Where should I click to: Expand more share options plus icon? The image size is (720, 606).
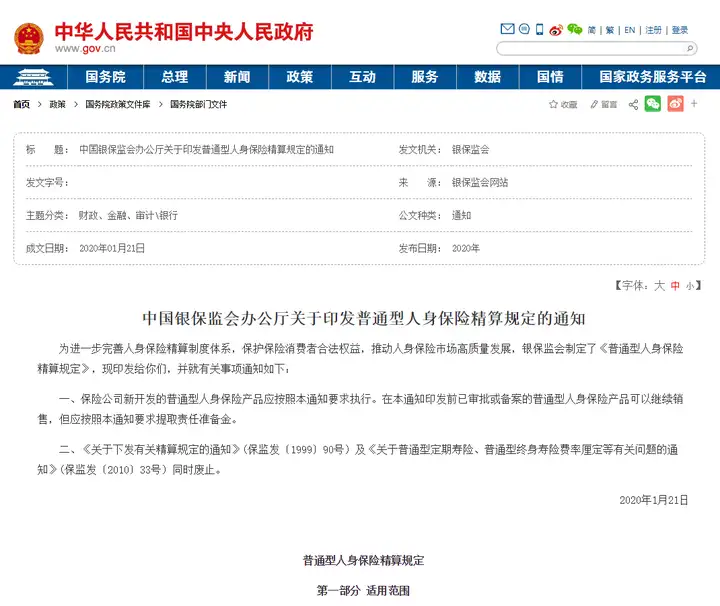tap(694, 103)
